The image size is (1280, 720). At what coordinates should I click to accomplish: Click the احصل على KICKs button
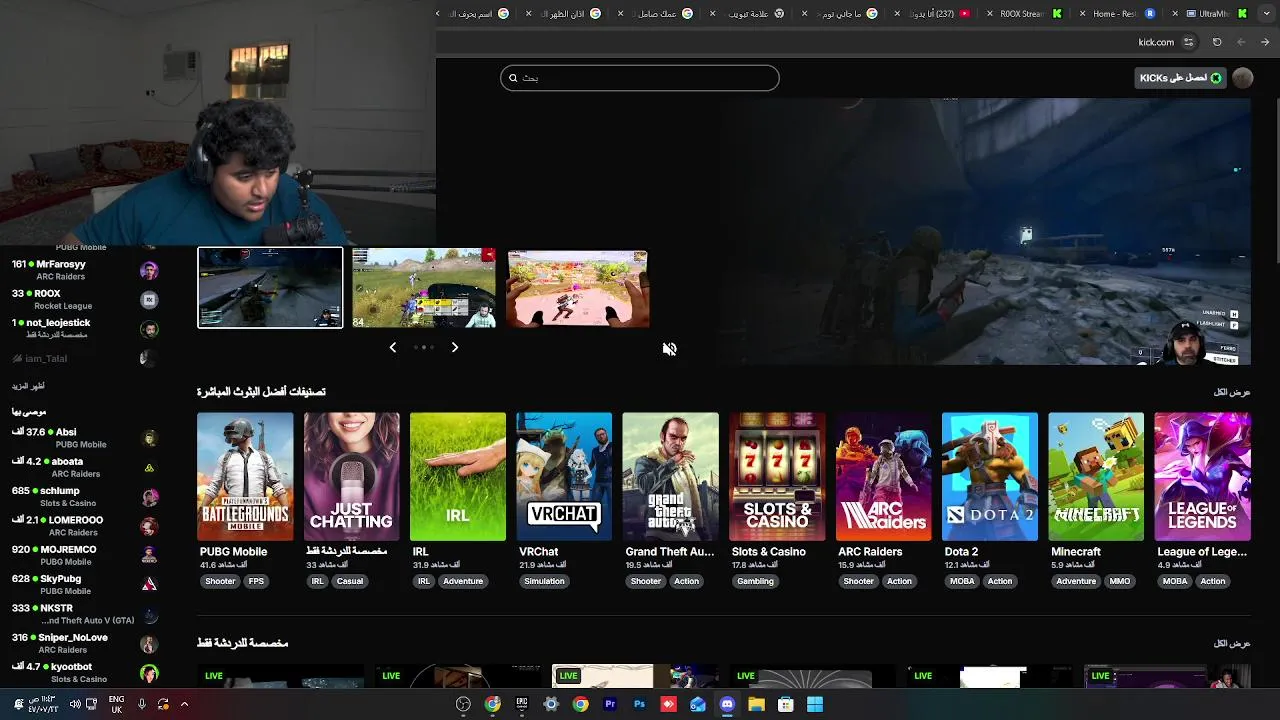[1180, 78]
